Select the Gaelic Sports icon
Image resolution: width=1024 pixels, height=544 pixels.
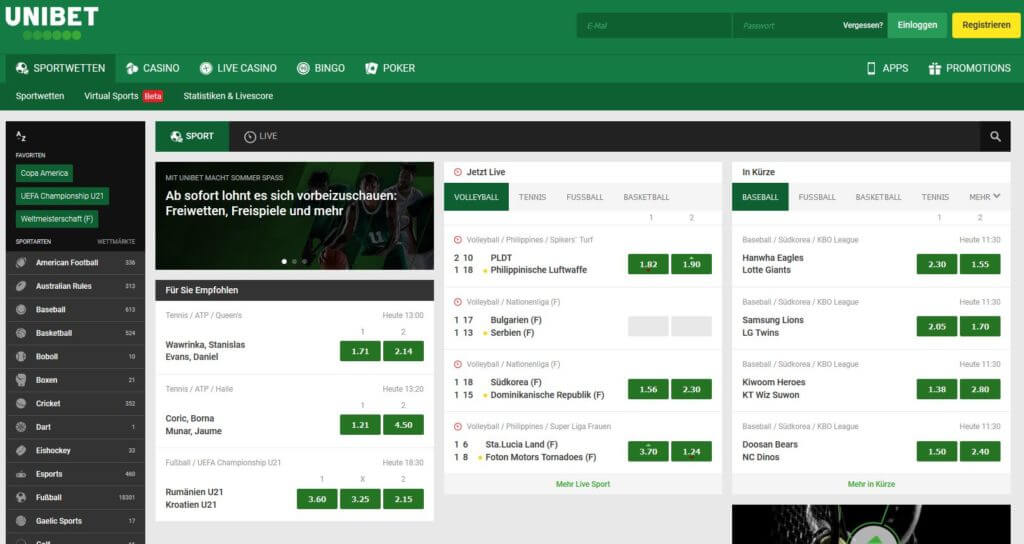tap(21, 521)
